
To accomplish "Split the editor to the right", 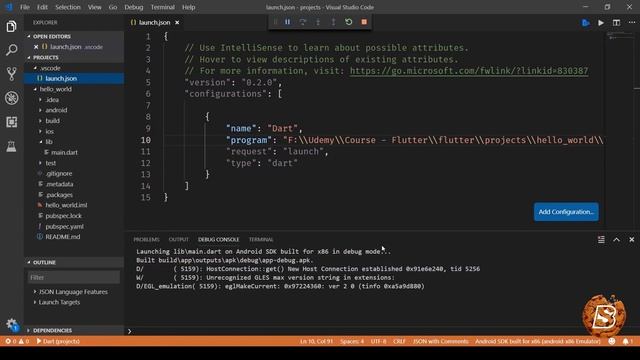I will (616, 23).
